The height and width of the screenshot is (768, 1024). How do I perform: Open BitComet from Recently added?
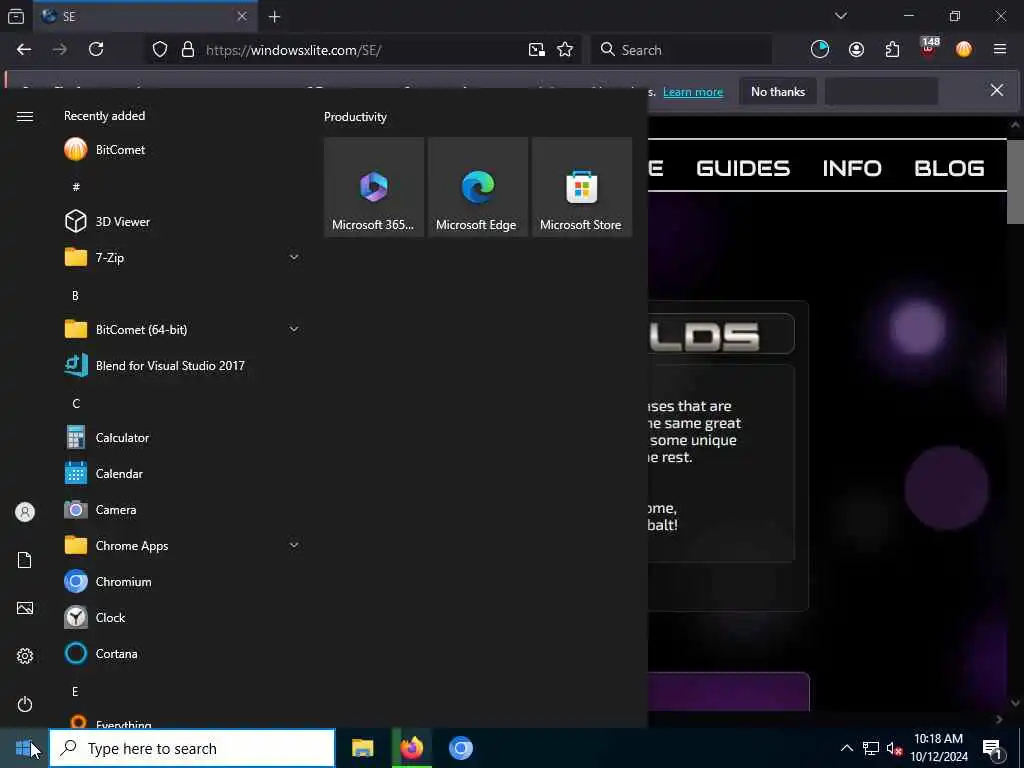click(182, 150)
